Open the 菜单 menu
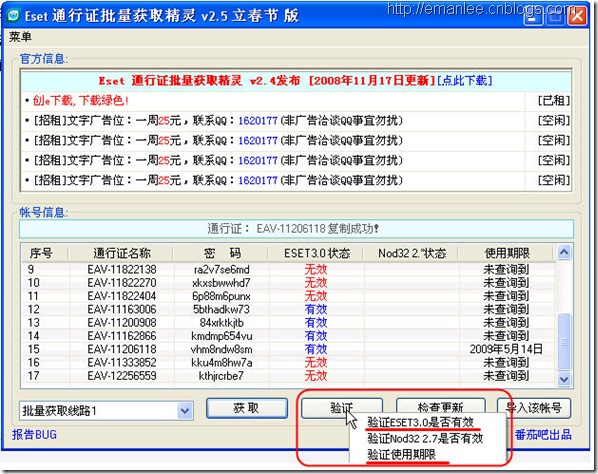 tap(20, 37)
